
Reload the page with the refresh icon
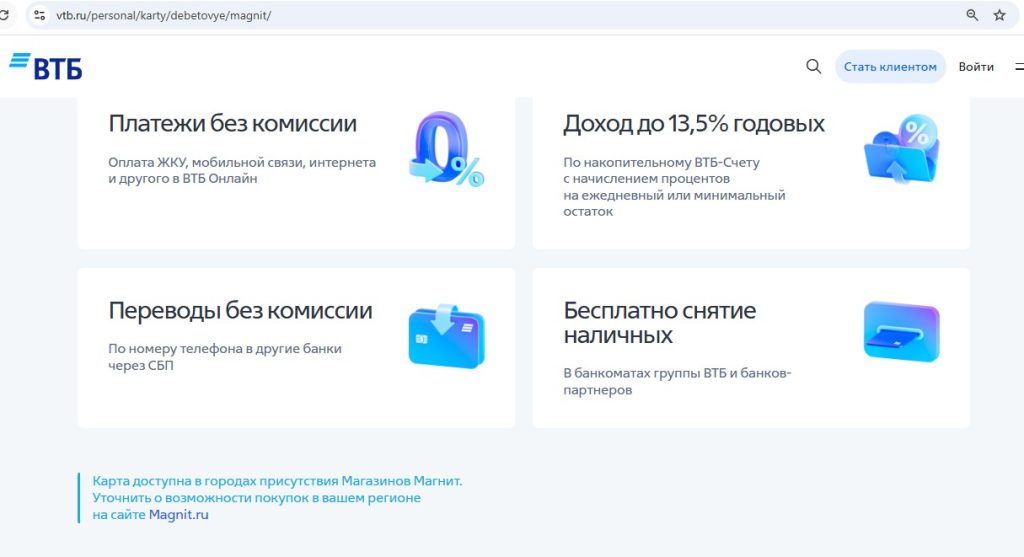pos(3,15)
